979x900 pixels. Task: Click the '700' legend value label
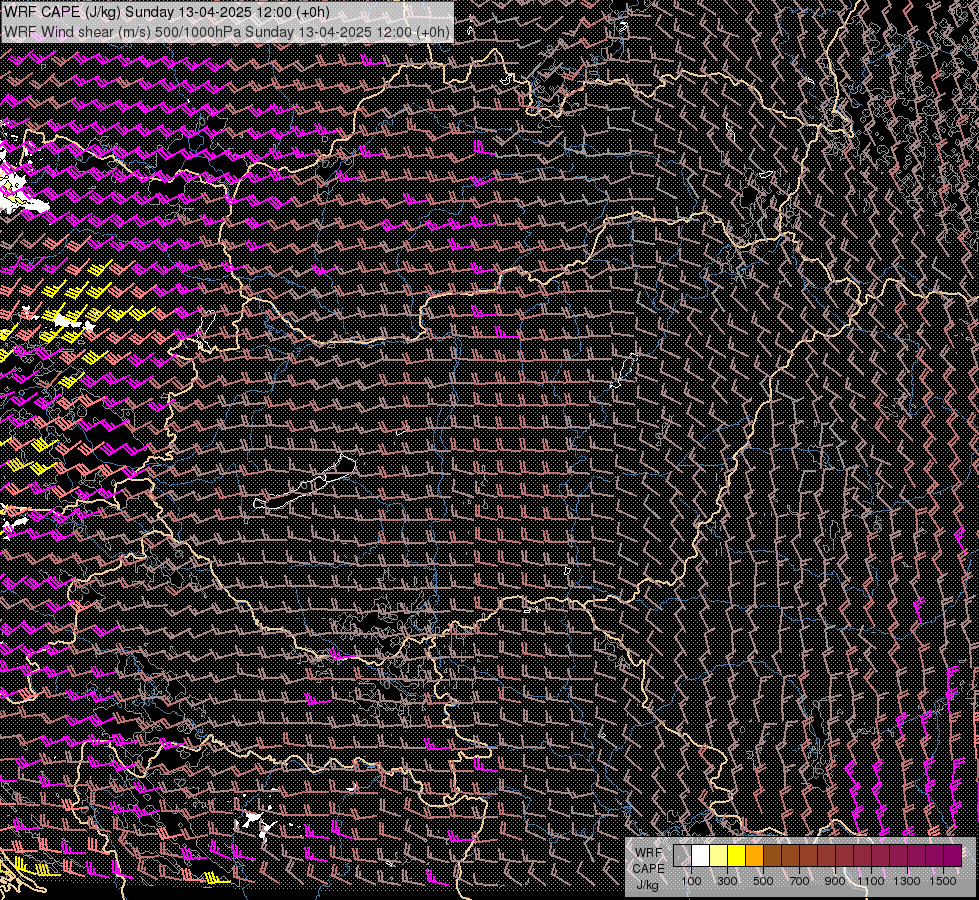(x=799, y=881)
